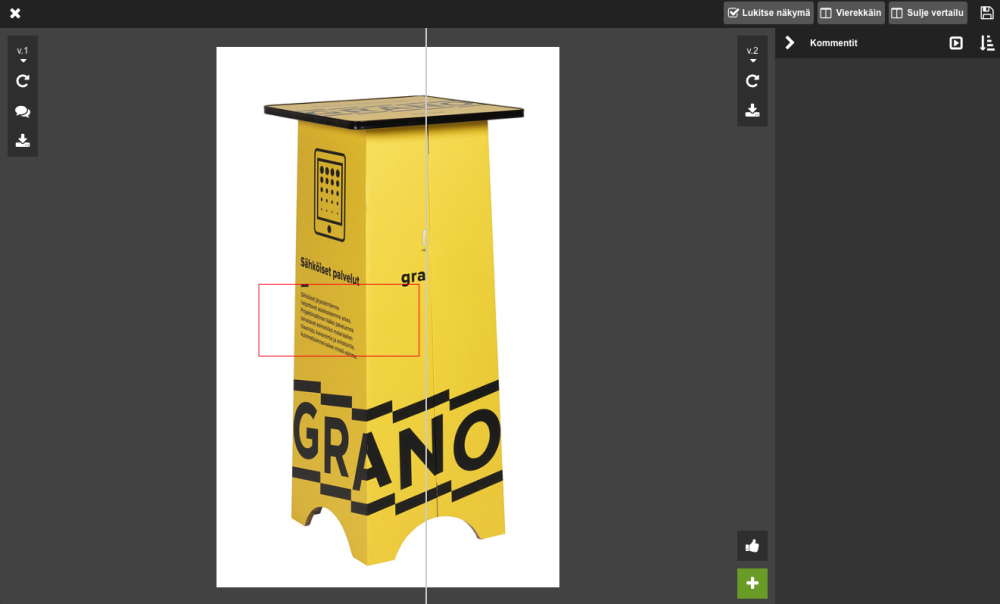Click the GRANO stand preview image
1000x604 pixels.
tap(388, 317)
